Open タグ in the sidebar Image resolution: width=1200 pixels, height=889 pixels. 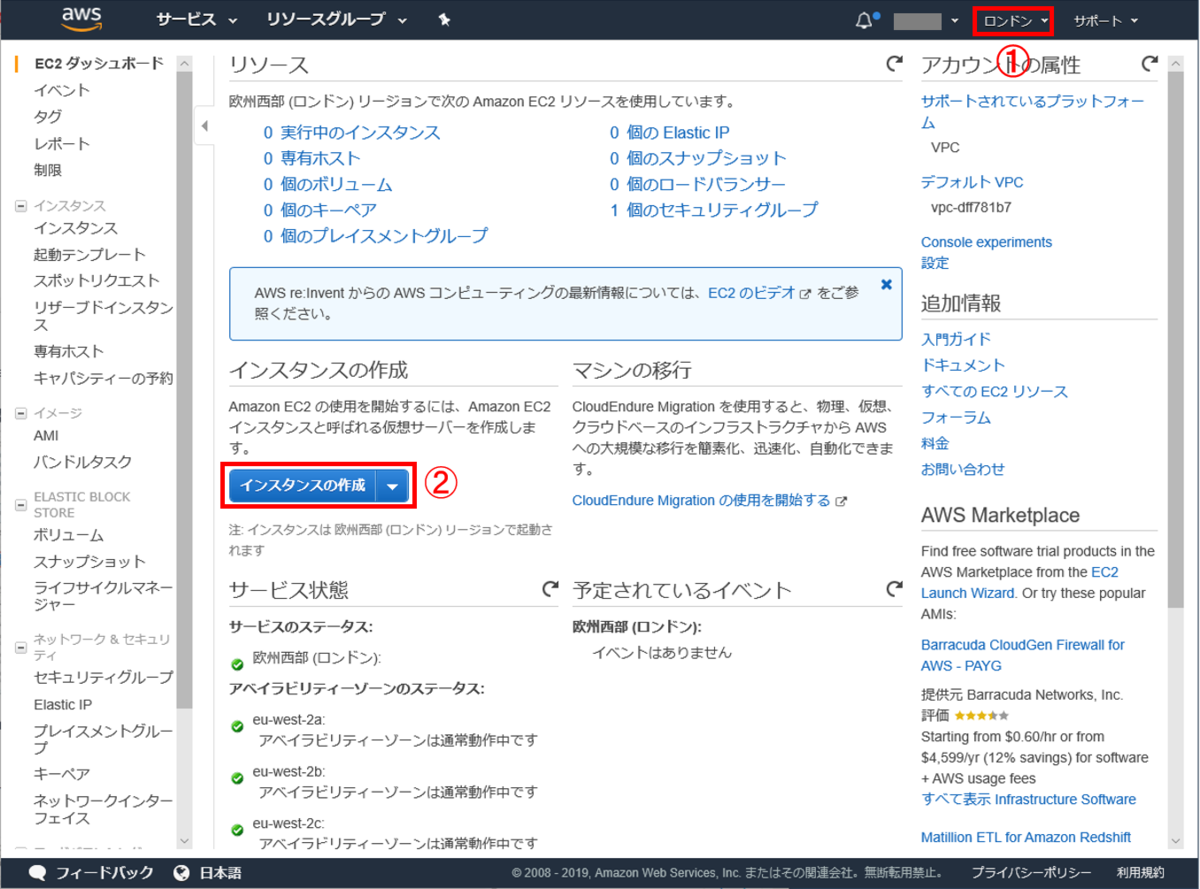click(x=47, y=116)
